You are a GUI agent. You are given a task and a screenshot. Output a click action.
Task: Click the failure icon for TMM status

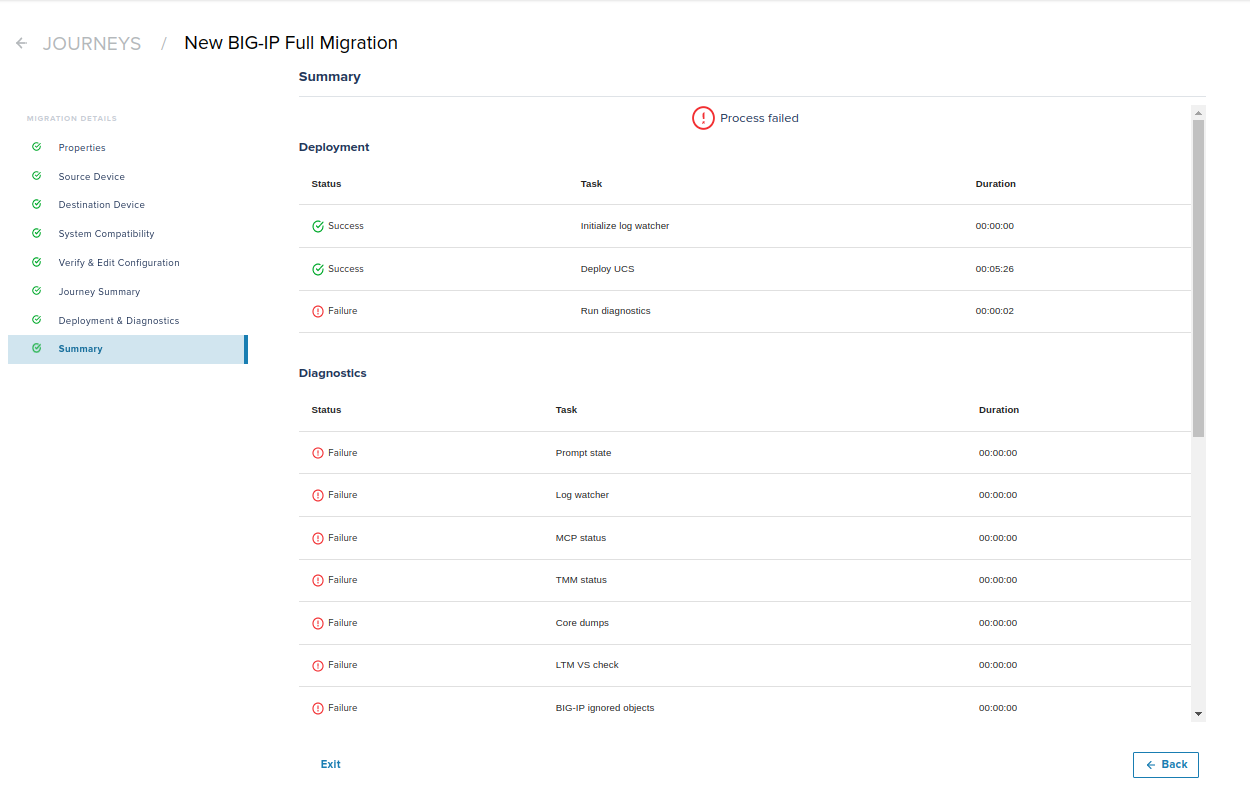[x=318, y=580]
